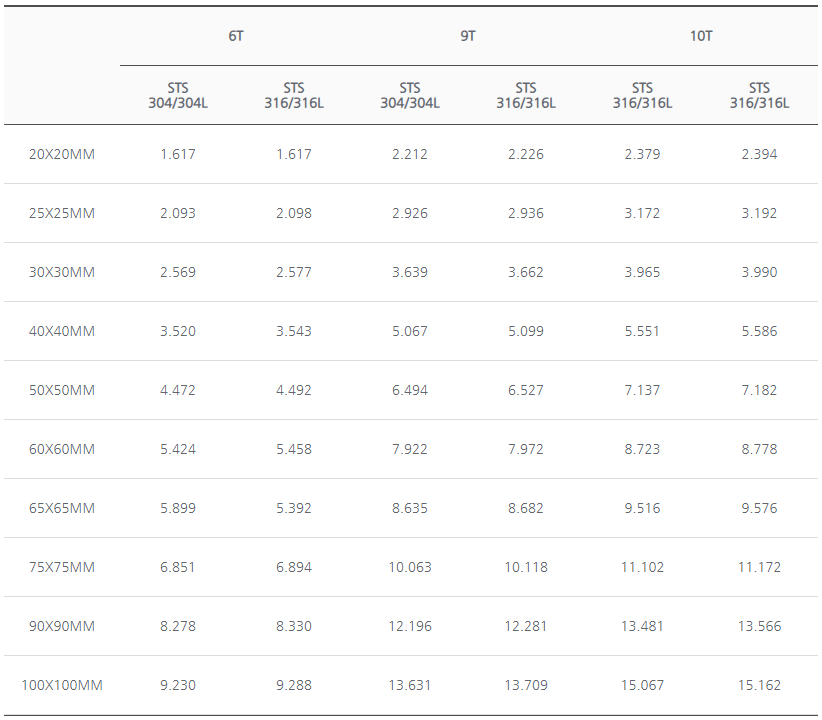Click the 9T column group header
This screenshot has height=720, width=822.
coord(468,36)
